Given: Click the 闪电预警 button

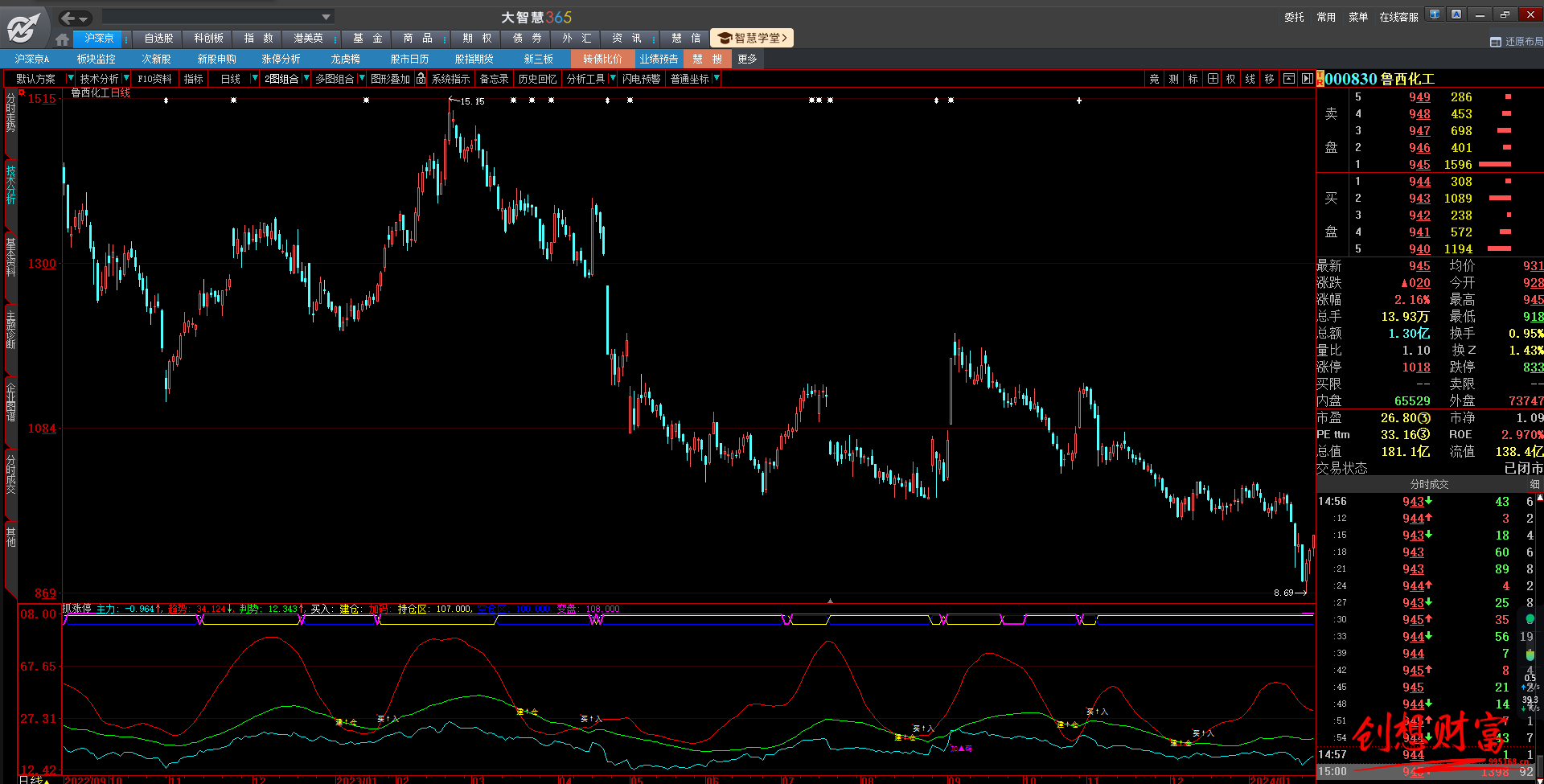Looking at the screenshot, I should (x=642, y=79).
